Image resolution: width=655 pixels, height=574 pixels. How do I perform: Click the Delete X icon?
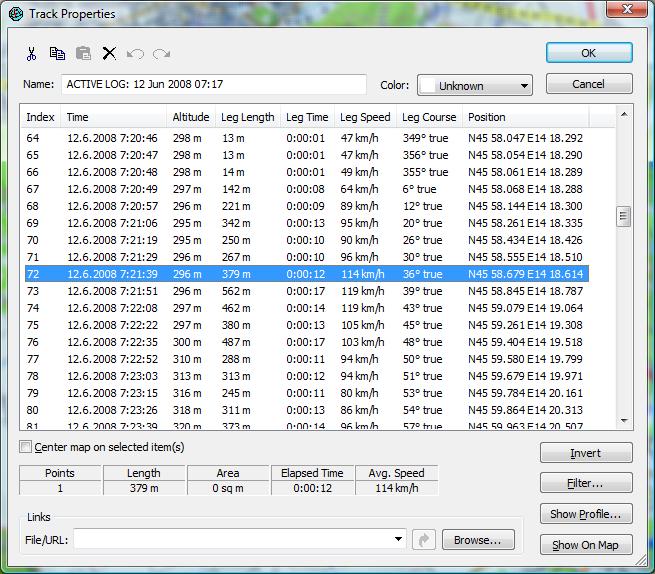pyautogui.click(x=109, y=53)
